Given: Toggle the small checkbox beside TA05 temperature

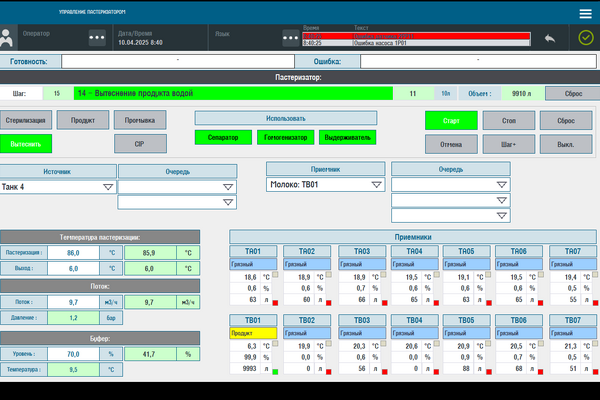Looking at the screenshot, I should [x=488, y=274].
